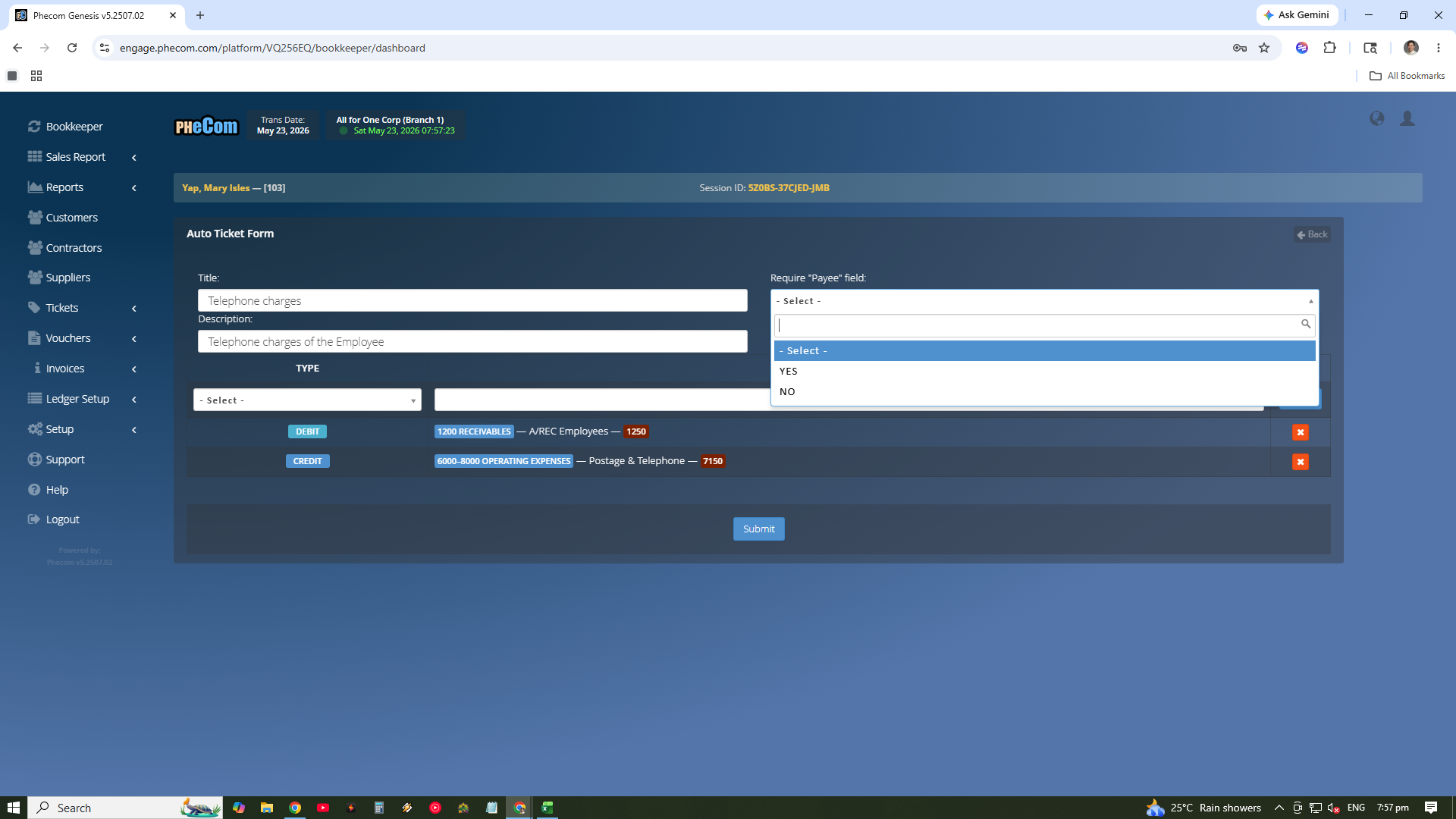Click the Vouchers document icon
Screen dimensions: 1456x819
point(34,337)
